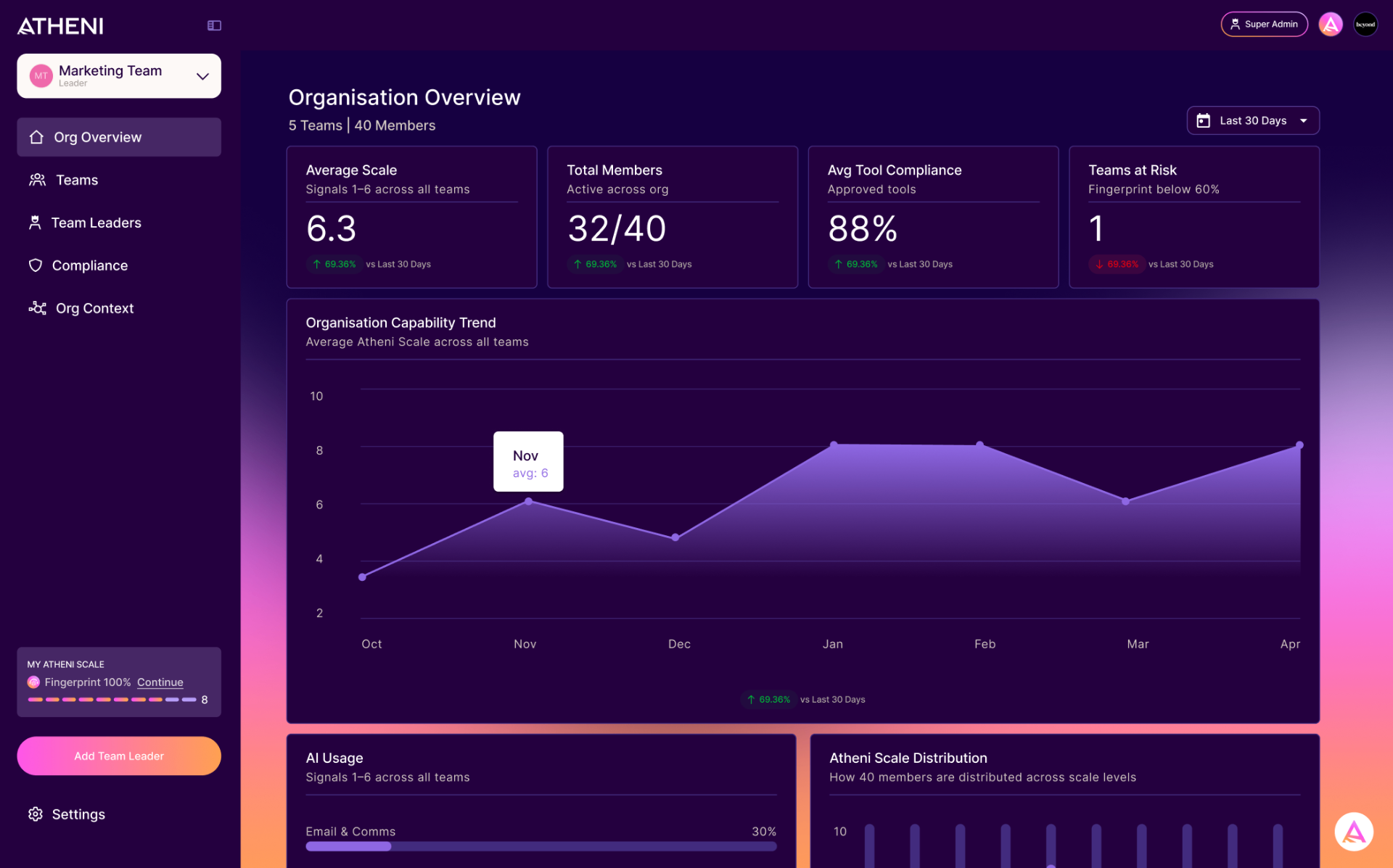
Task: Click the 6.3 average scale value
Action: coord(332,228)
